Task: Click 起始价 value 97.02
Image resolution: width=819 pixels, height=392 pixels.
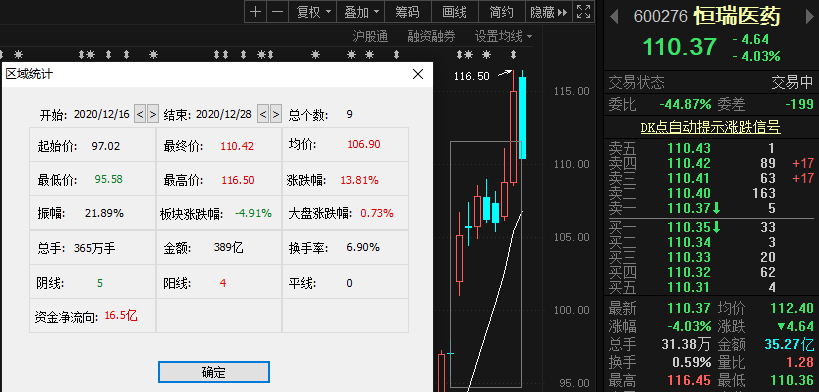Action: pyautogui.click(x=106, y=146)
